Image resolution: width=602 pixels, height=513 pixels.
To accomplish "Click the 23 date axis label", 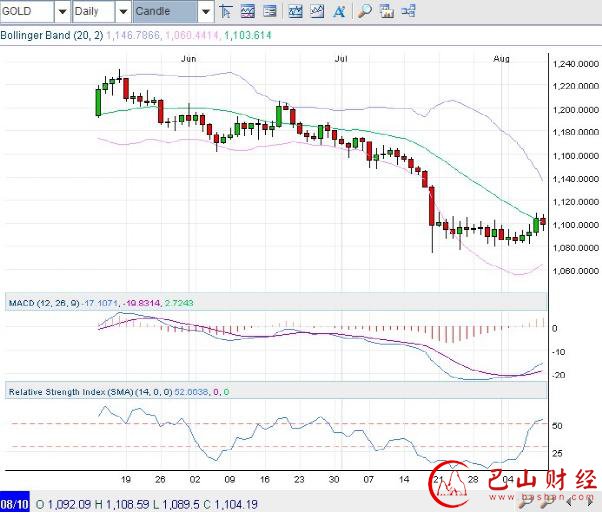I will tap(299, 480).
